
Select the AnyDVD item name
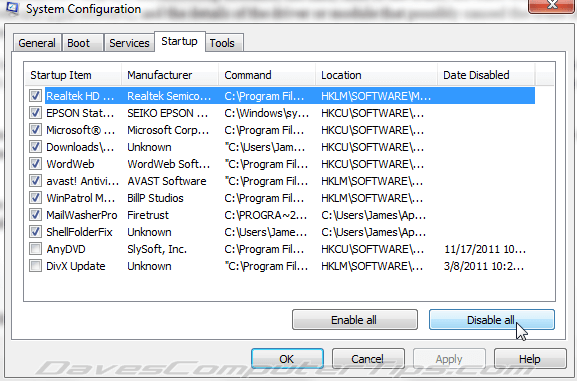66,249
